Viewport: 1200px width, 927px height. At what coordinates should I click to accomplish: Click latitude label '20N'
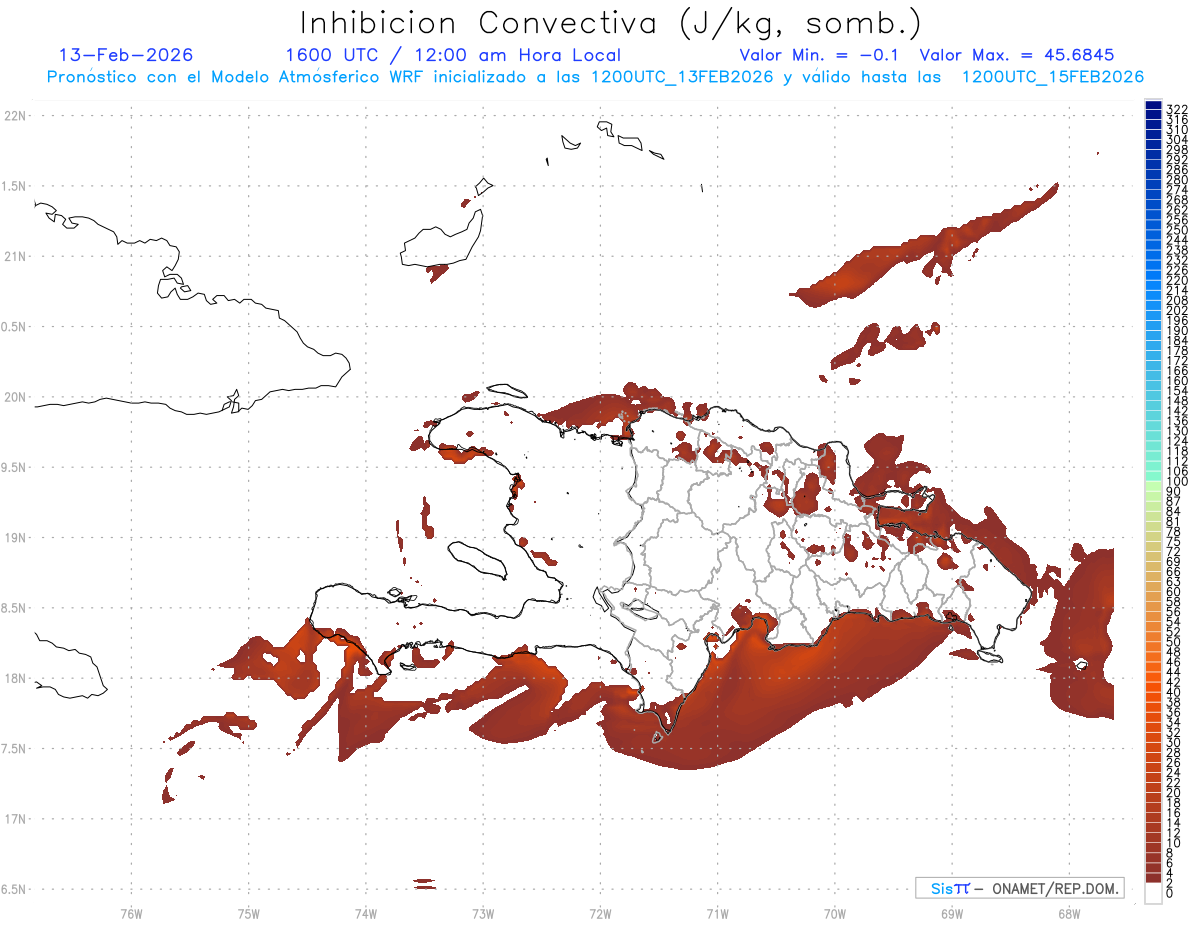click(14, 397)
